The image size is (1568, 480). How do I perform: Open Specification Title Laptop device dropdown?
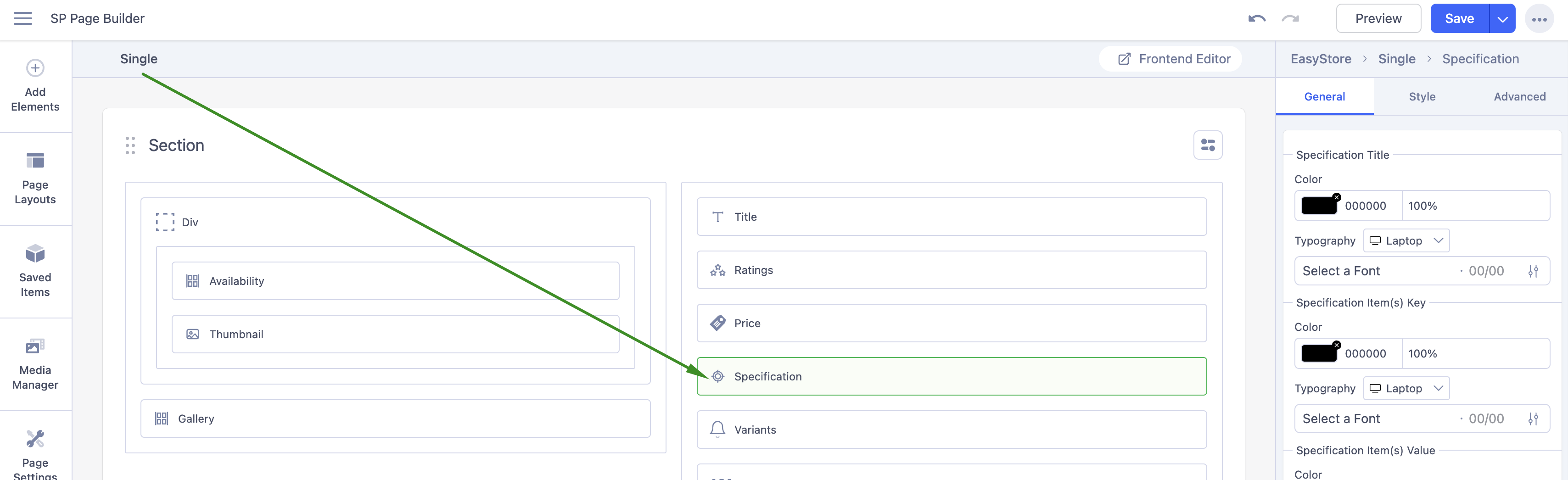pyautogui.click(x=1406, y=241)
